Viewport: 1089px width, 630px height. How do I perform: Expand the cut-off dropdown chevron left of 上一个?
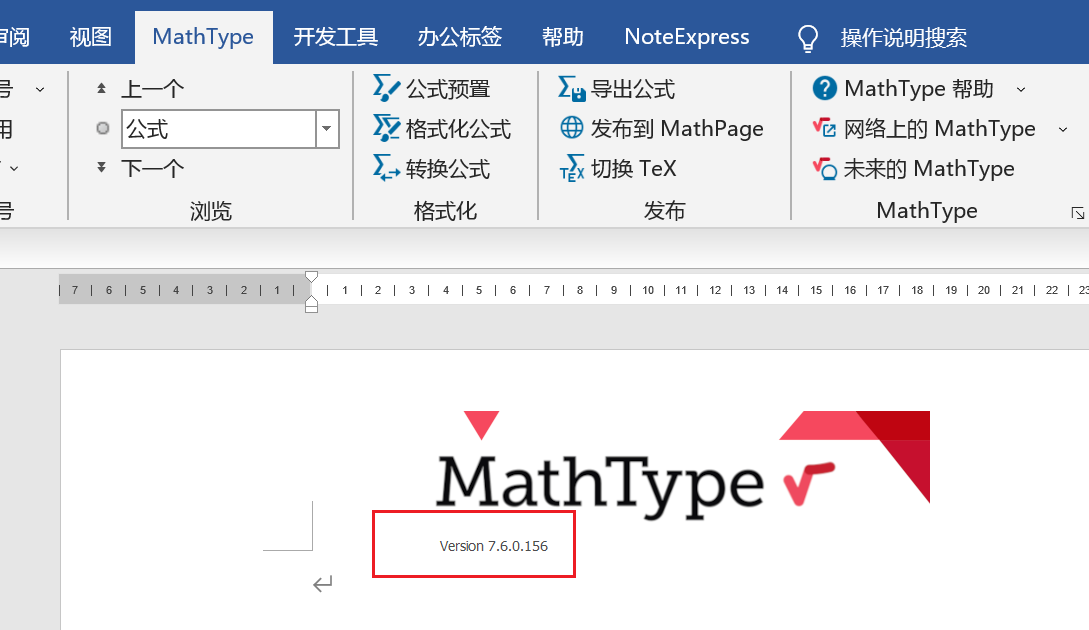tap(40, 89)
